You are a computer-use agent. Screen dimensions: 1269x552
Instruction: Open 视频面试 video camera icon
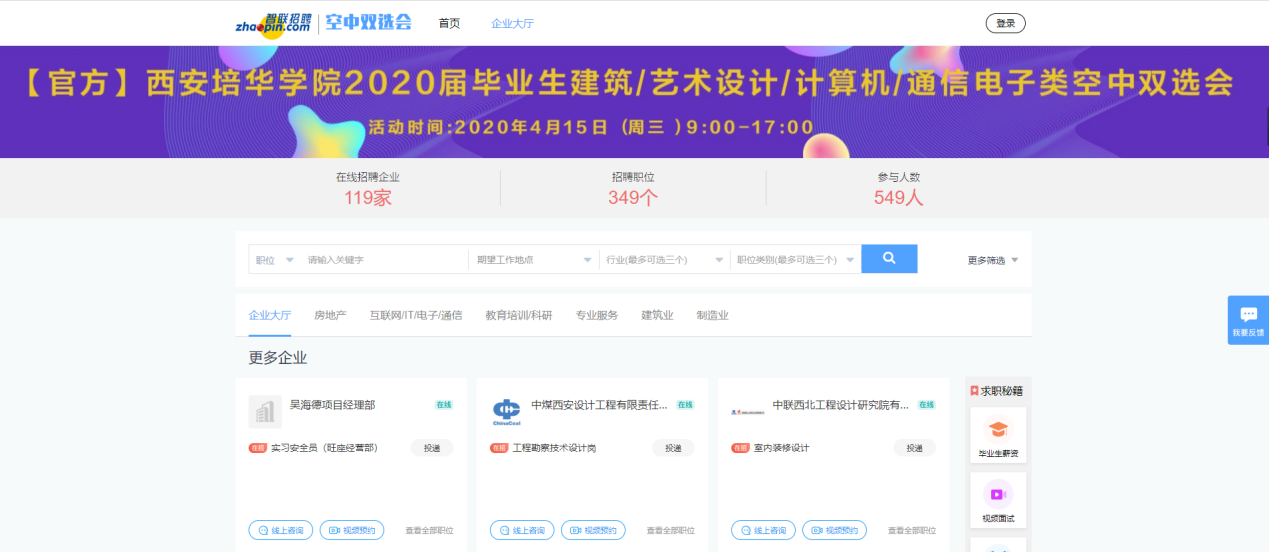[998, 494]
